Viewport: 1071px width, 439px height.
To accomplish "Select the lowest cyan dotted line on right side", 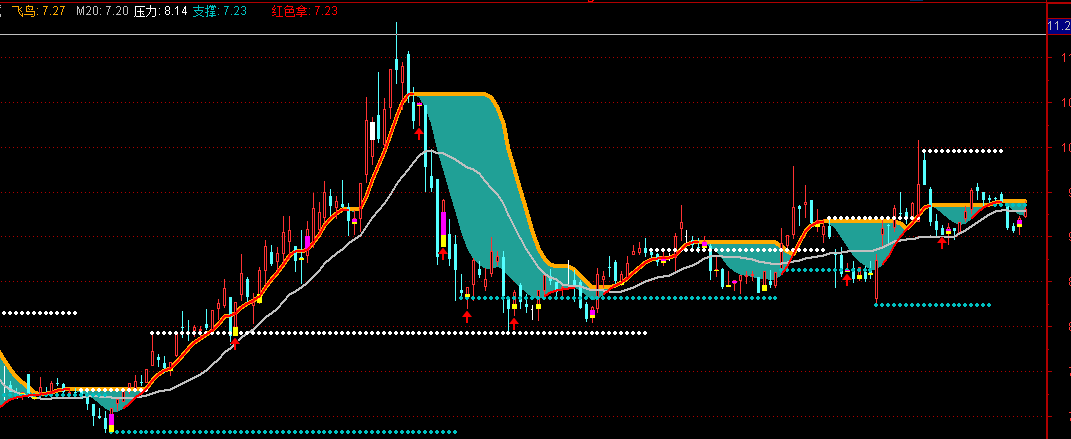I will click(932, 304).
